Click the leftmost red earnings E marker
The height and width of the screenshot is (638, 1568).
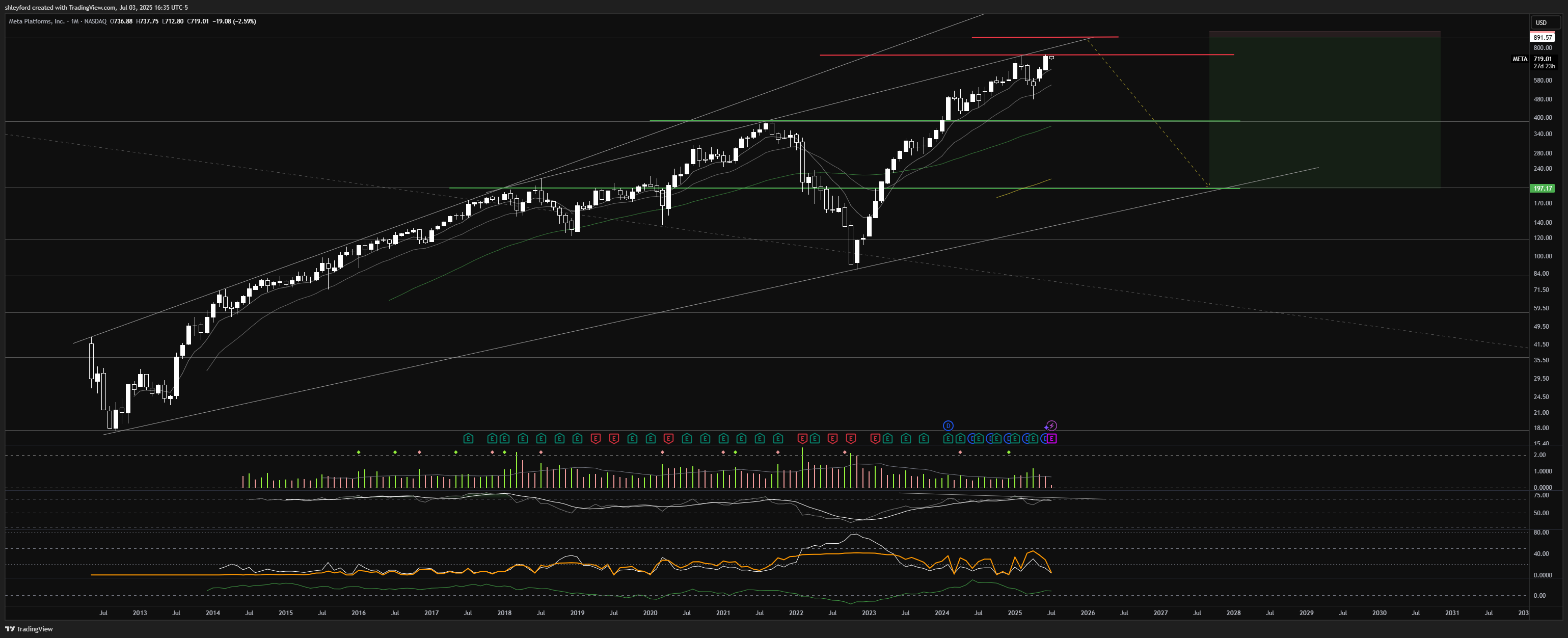[x=596, y=438]
